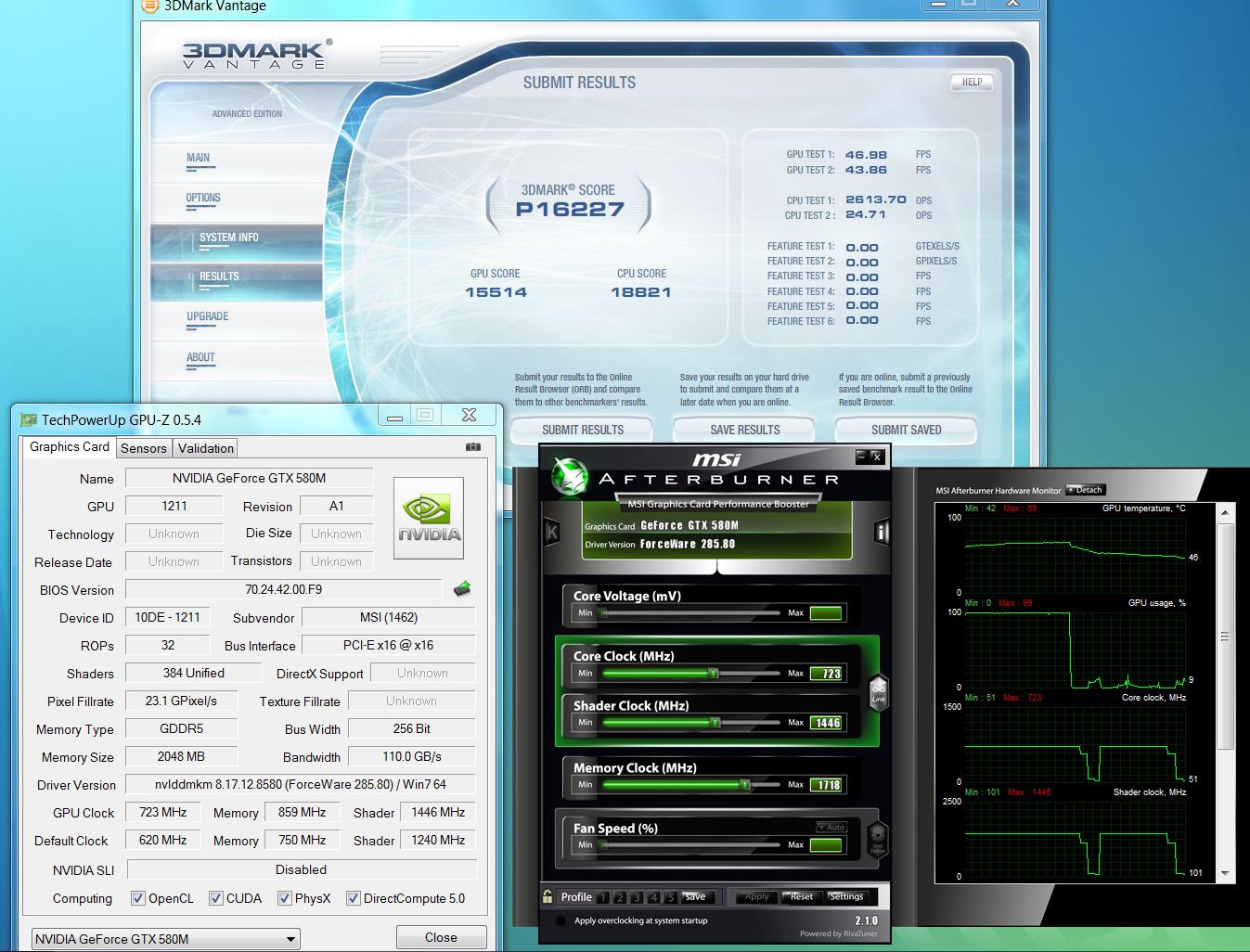This screenshot has height=952, width=1250.
Task: Uncheck the CUDA checkbox
Action: 216,898
